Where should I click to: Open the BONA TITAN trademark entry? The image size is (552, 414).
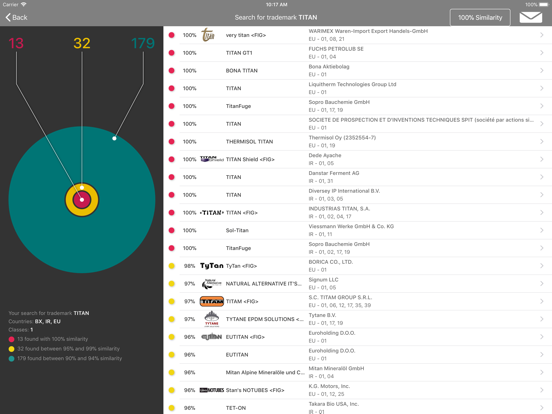tap(358, 70)
